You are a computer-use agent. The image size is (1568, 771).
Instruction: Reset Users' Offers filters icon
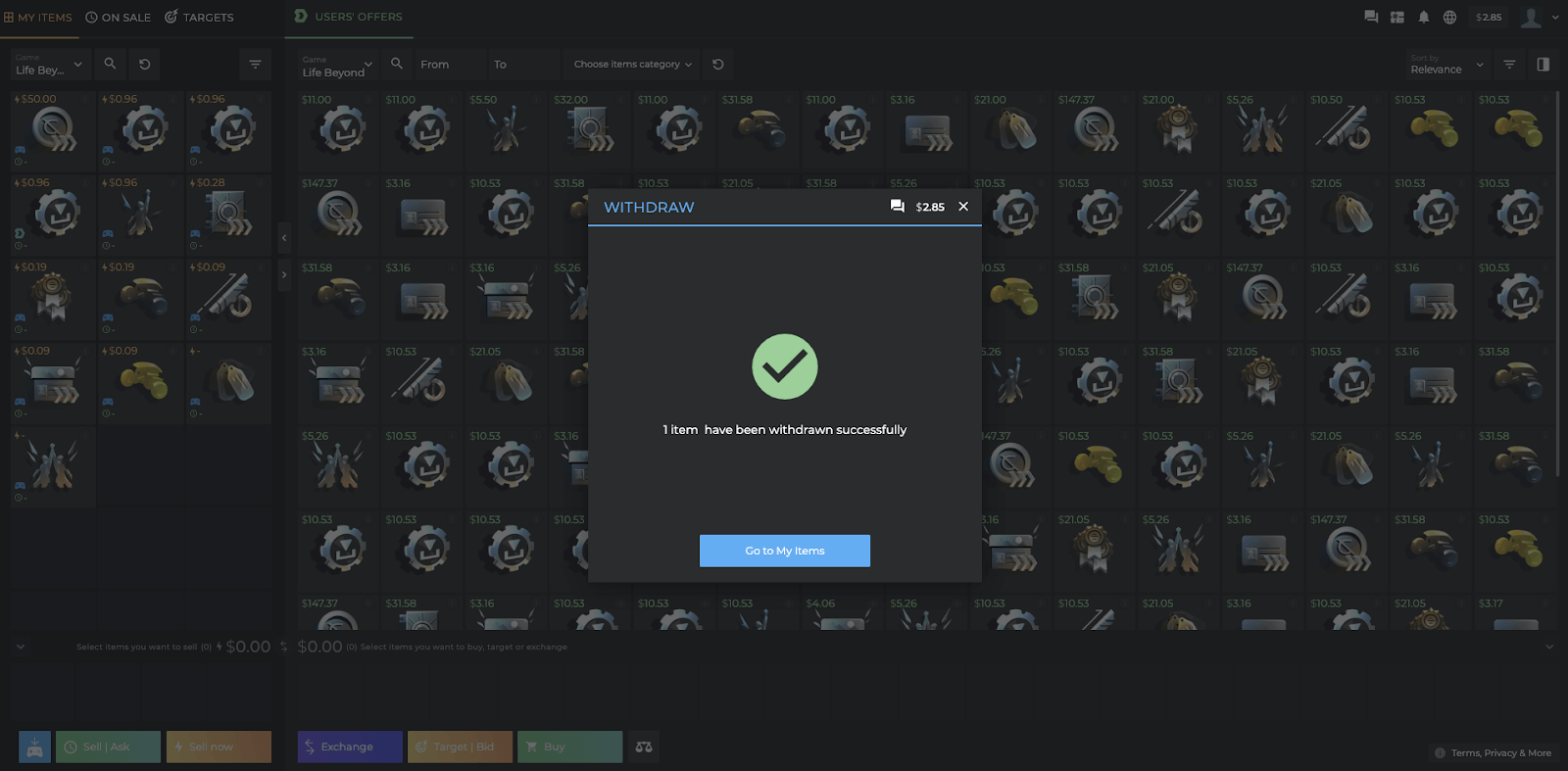pos(717,64)
